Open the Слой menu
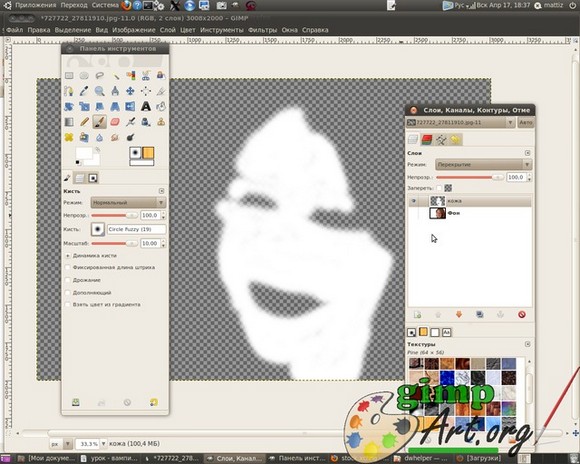 click(167, 30)
